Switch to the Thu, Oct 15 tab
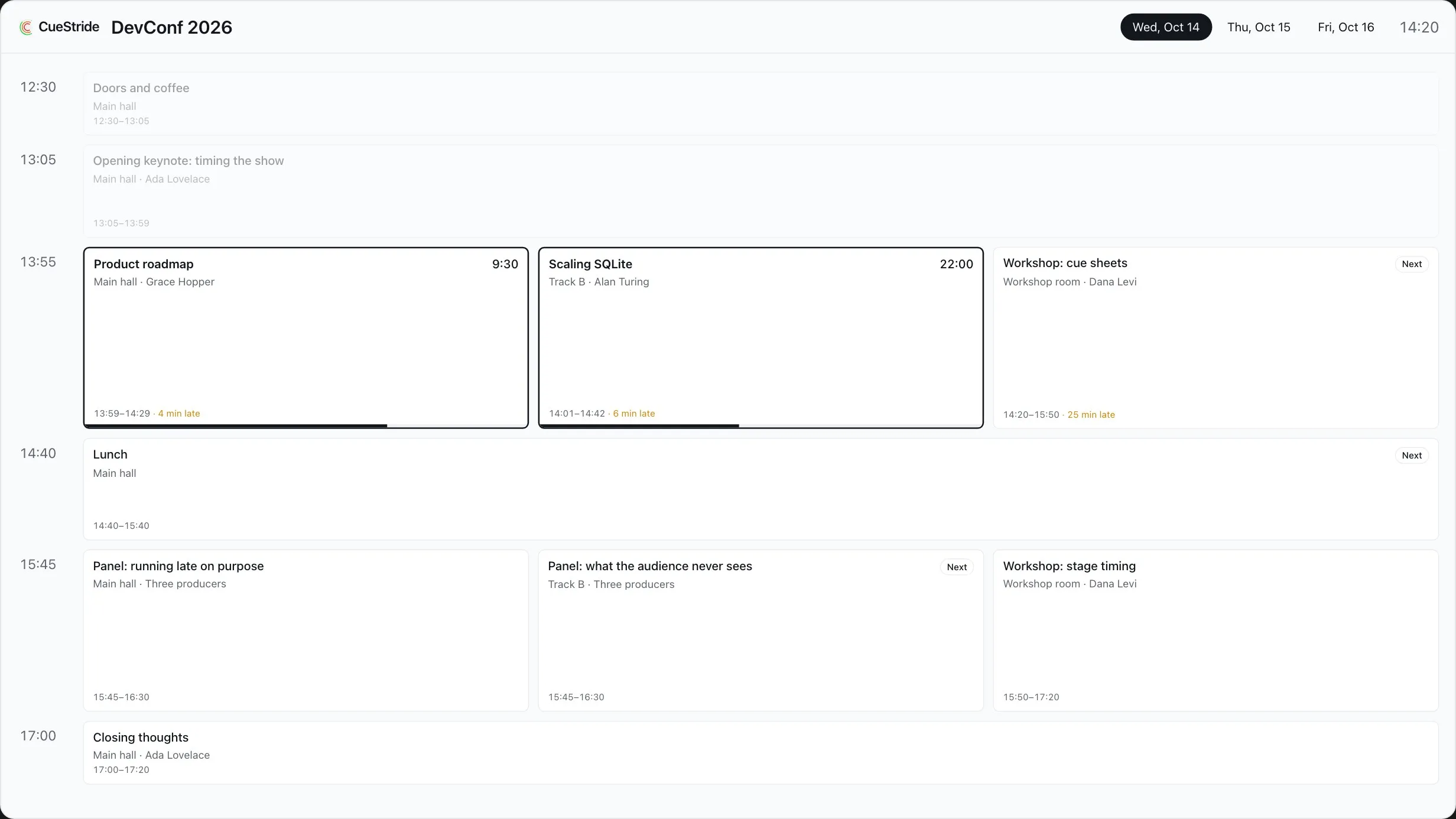The width and height of the screenshot is (1456, 819). 1259,27
